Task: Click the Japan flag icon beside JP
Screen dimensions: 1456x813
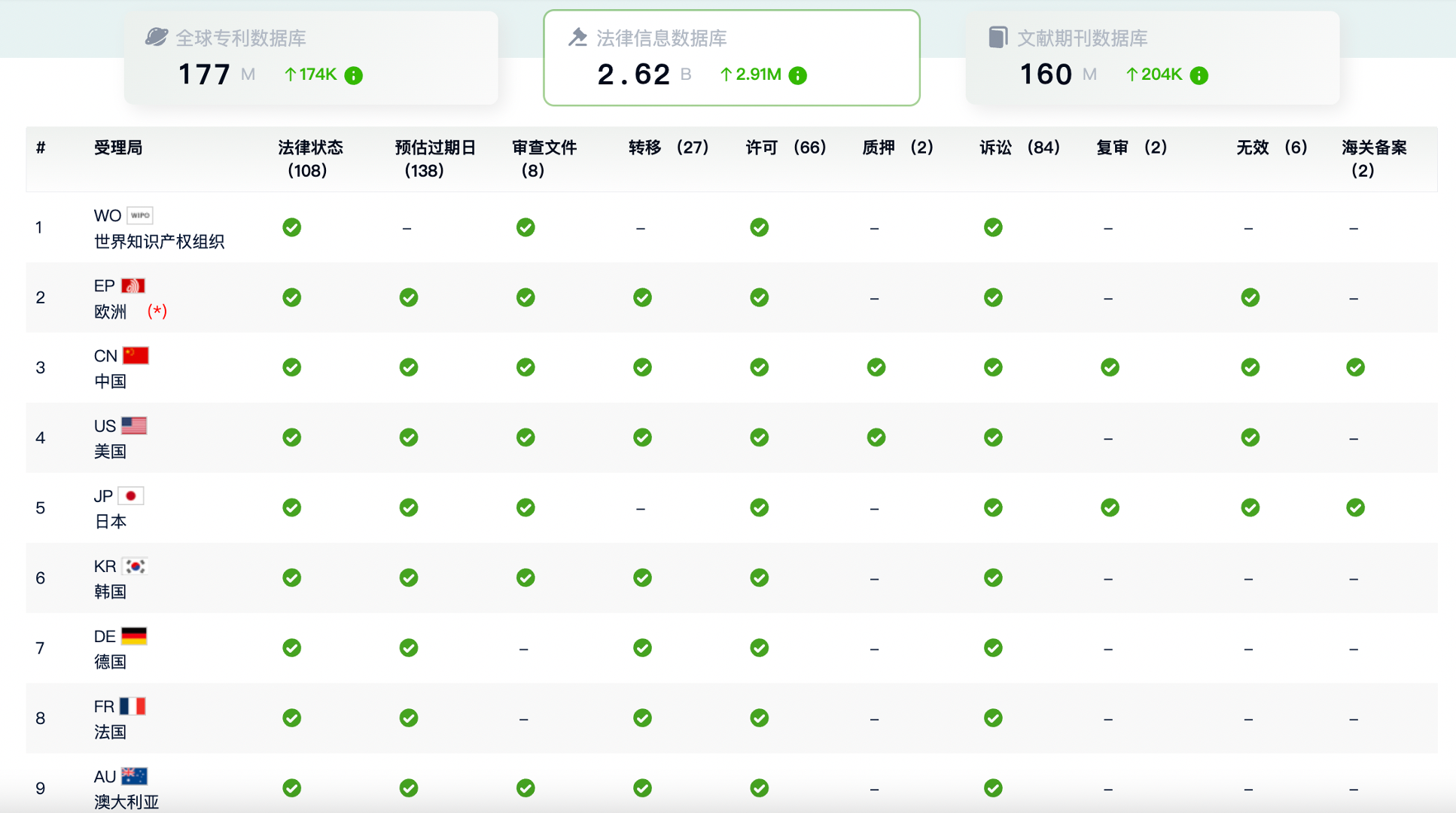Action: (131, 495)
